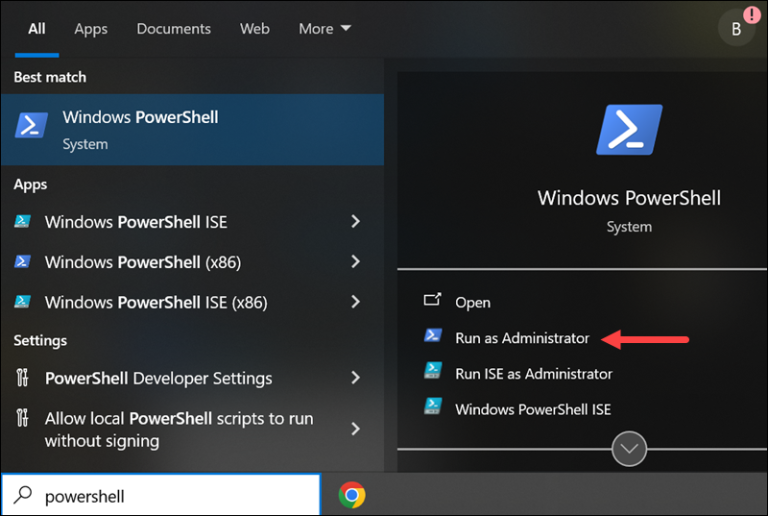The image size is (768, 516).
Task: Select Open in the actions list
Action: [x=473, y=303]
